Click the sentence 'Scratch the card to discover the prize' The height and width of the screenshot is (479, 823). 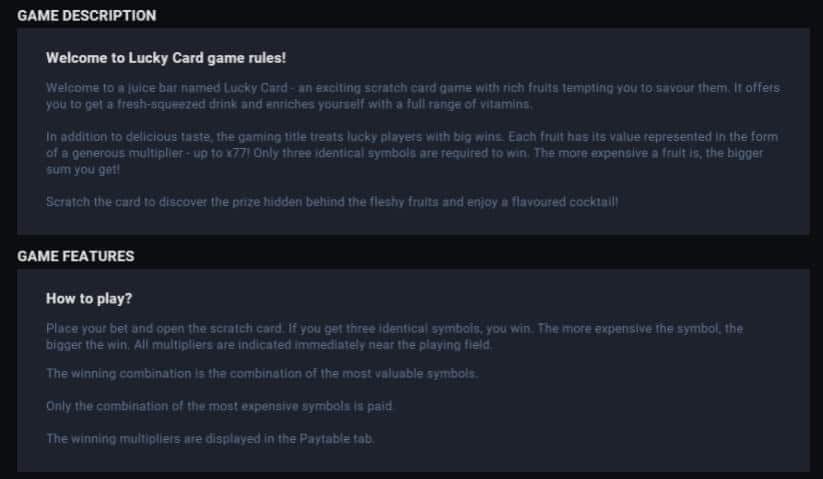pos(332,202)
